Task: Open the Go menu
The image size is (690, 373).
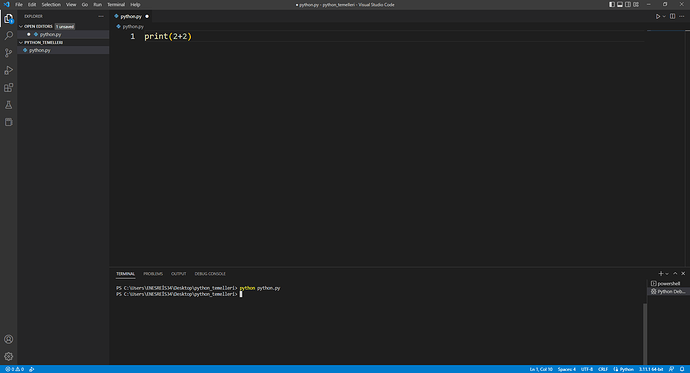Action: tap(84, 4)
